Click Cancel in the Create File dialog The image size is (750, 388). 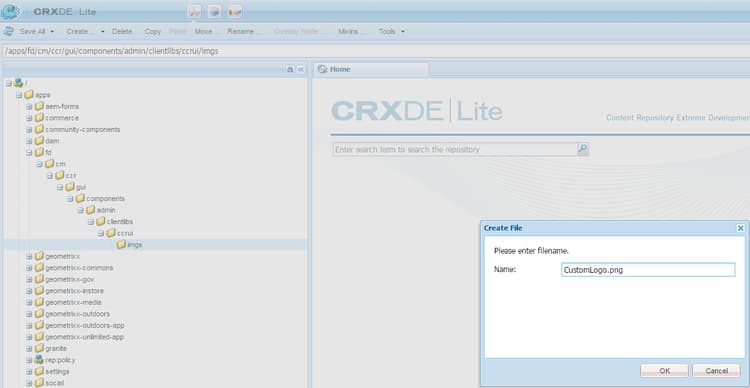717,371
